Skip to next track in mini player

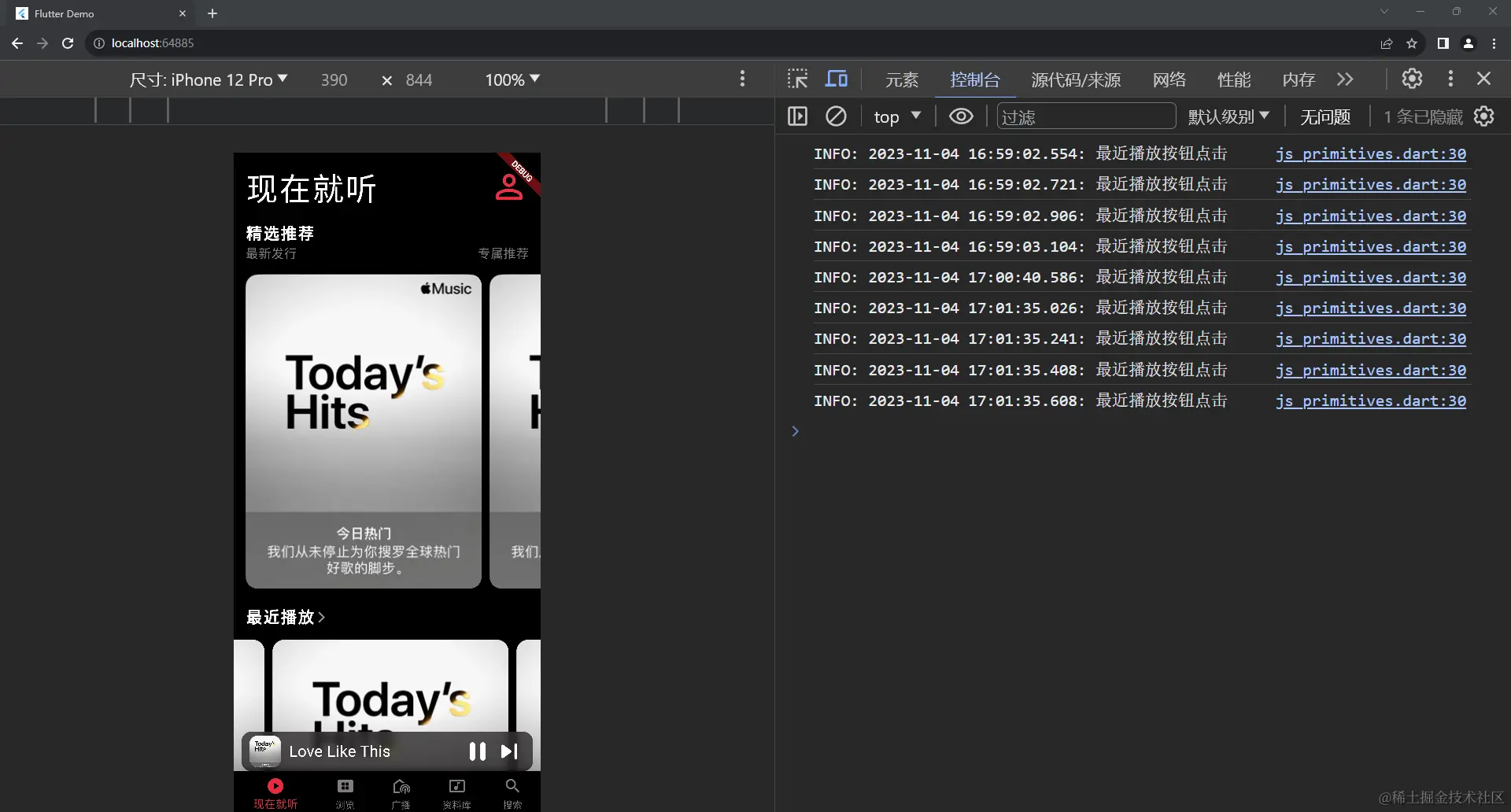tap(509, 751)
